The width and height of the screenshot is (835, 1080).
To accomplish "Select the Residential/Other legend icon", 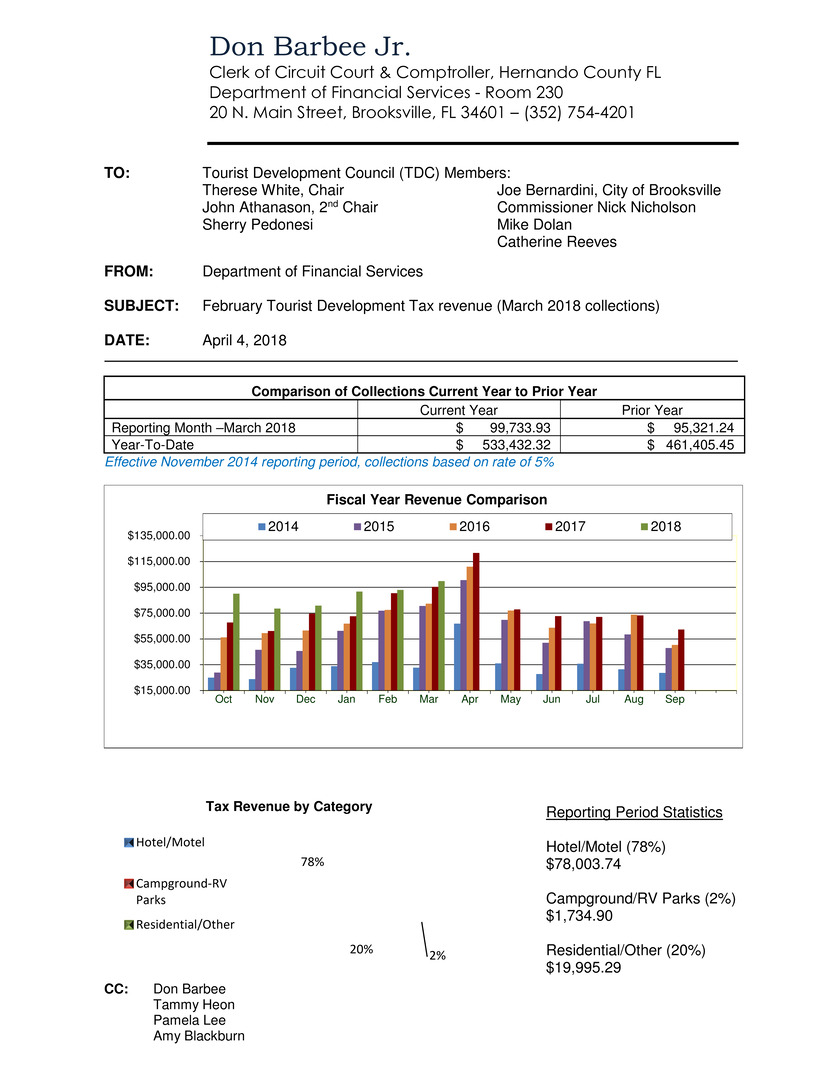I will click(x=128, y=925).
